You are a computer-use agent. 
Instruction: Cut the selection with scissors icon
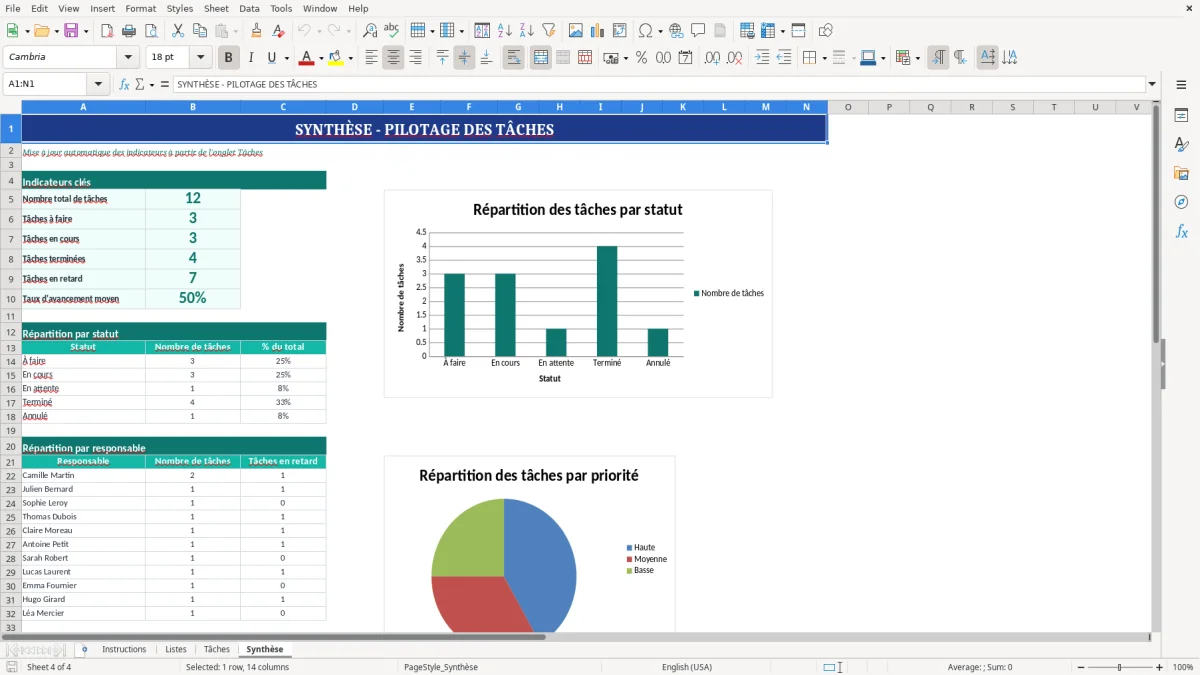(178, 31)
